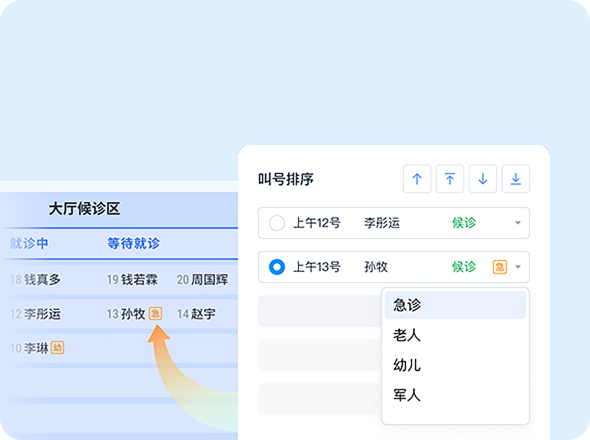Switch to the 等待就诊 column header
Screen dimensions: 590x440
(x=134, y=244)
